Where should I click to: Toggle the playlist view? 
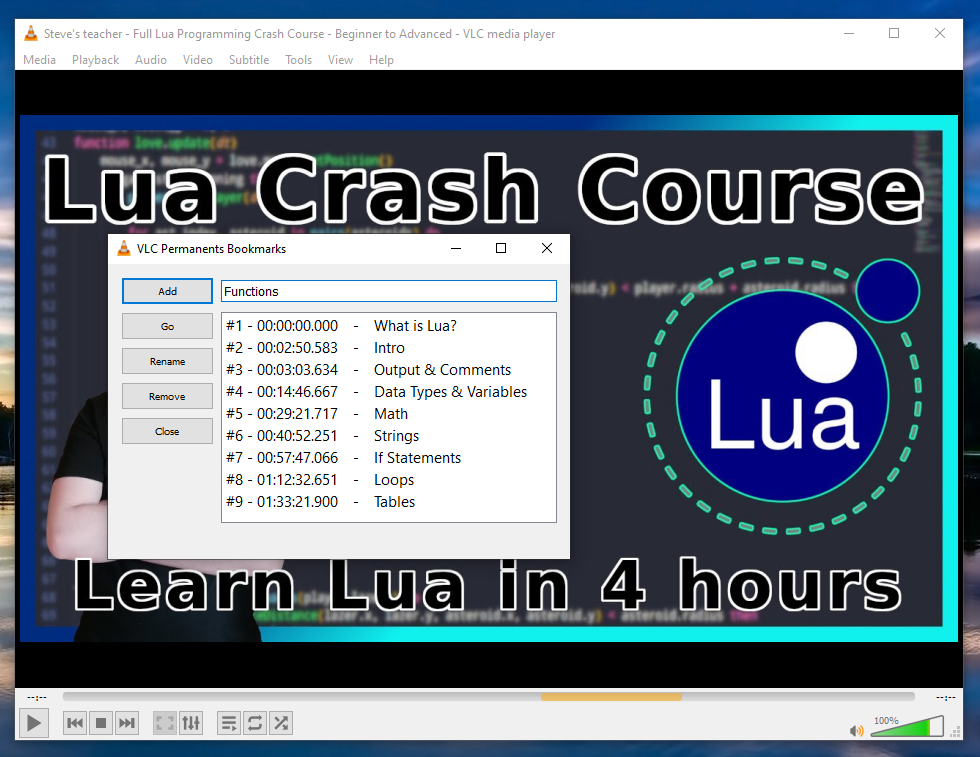point(229,723)
